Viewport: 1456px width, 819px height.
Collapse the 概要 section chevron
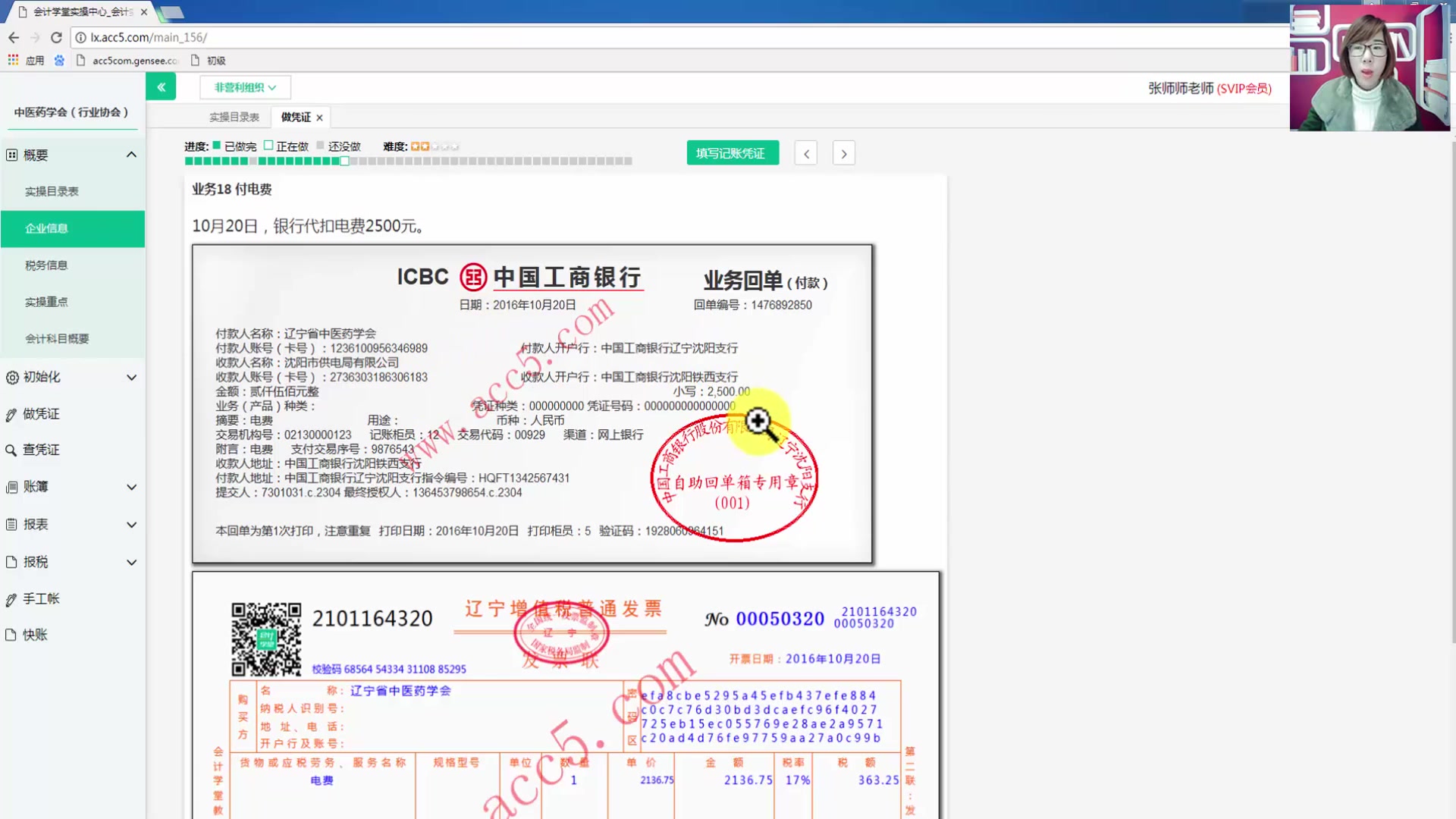(x=131, y=155)
